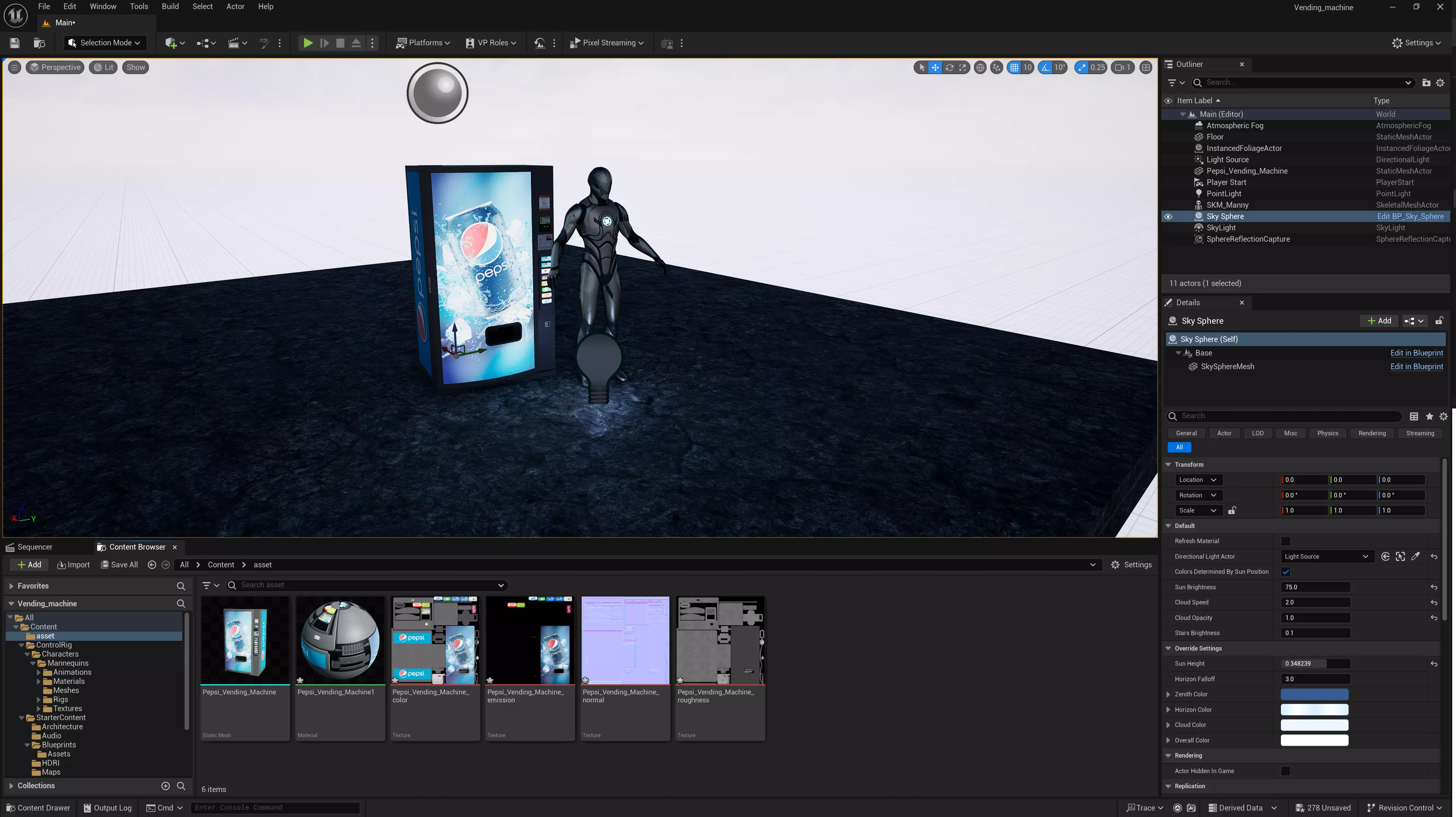Select the Rendering filter in Details
This screenshot has width=1456, height=817.
click(x=1372, y=433)
